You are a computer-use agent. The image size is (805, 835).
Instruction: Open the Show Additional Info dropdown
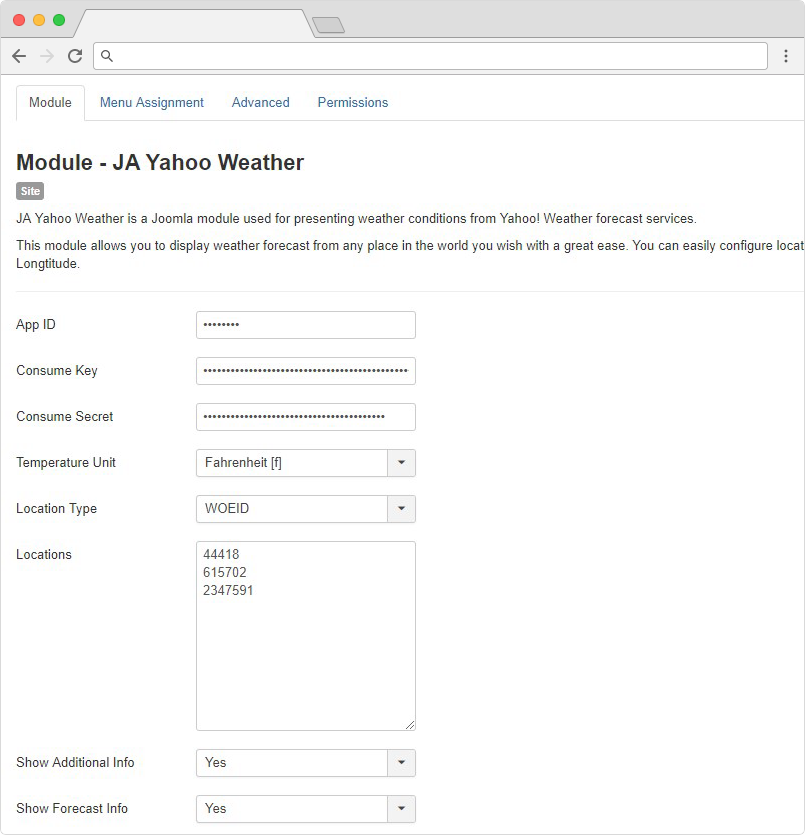tap(306, 763)
